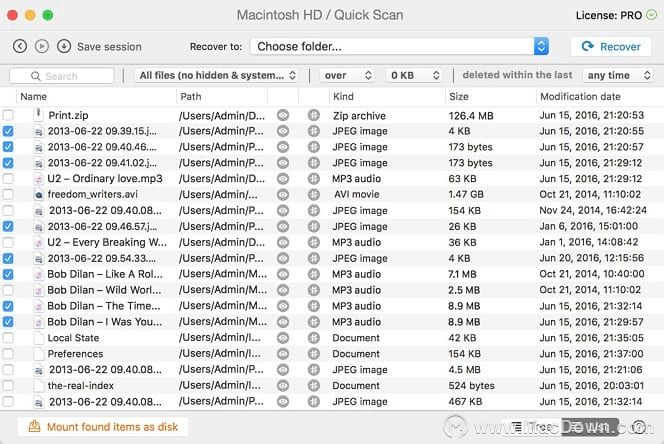Click the back arrow toolbar icon
The width and height of the screenshot is (664, 444).
(x=20, y=46)
